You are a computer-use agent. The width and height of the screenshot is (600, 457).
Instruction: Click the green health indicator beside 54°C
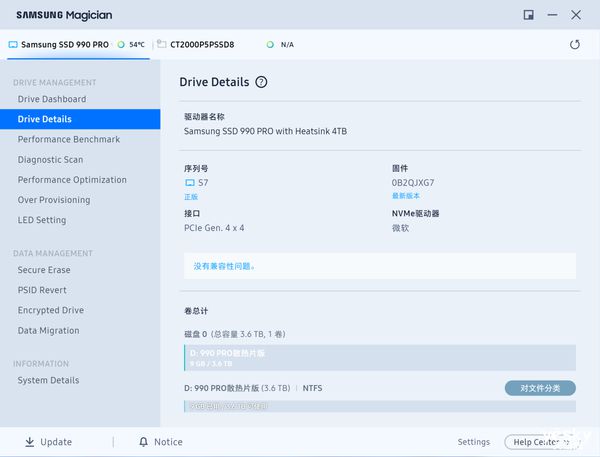121,44
